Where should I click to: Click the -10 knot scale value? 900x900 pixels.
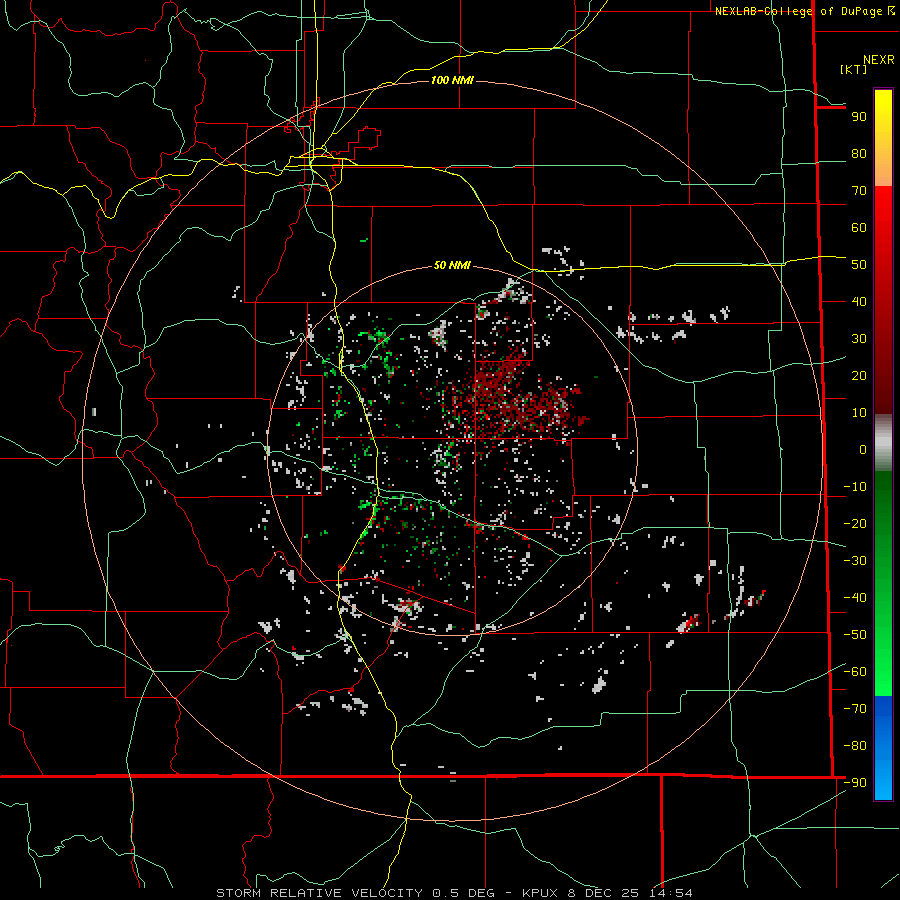tap(855, 487)
